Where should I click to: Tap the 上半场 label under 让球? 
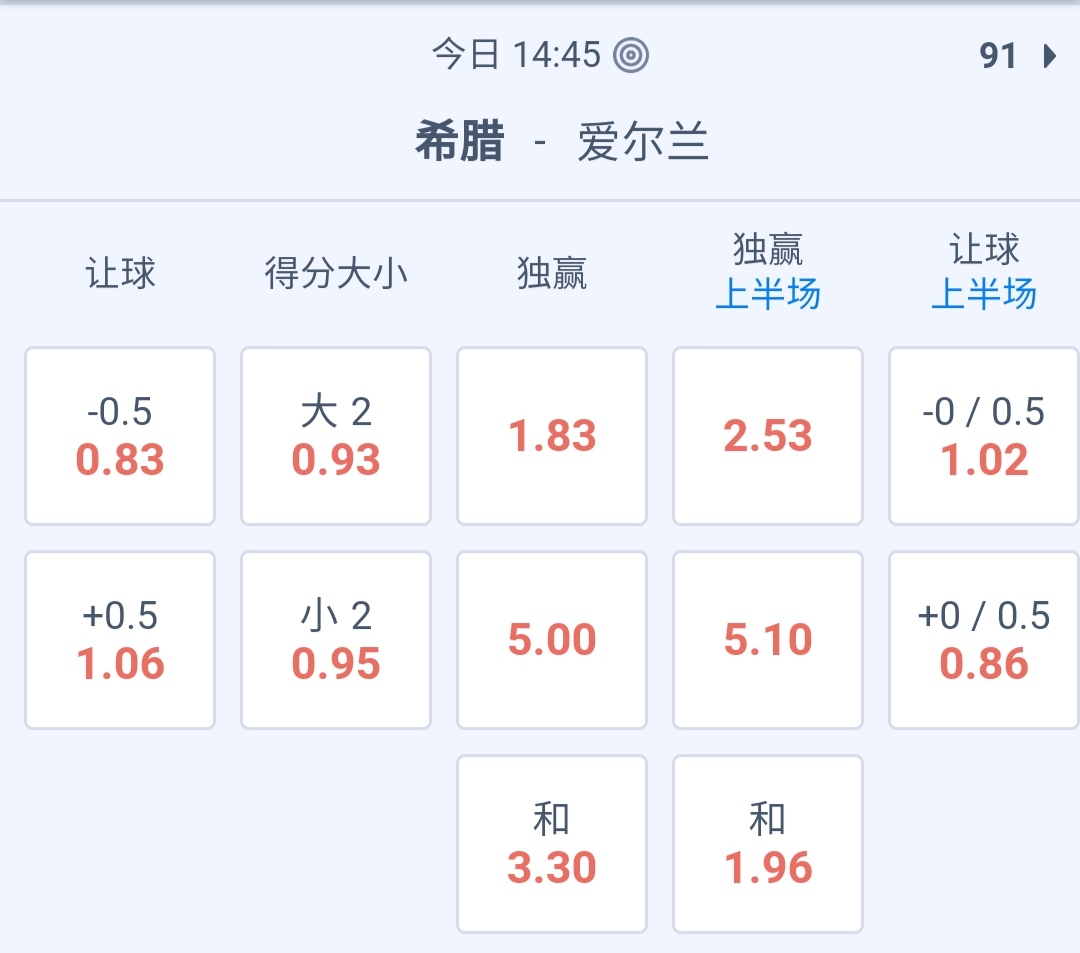coord(984,295)
